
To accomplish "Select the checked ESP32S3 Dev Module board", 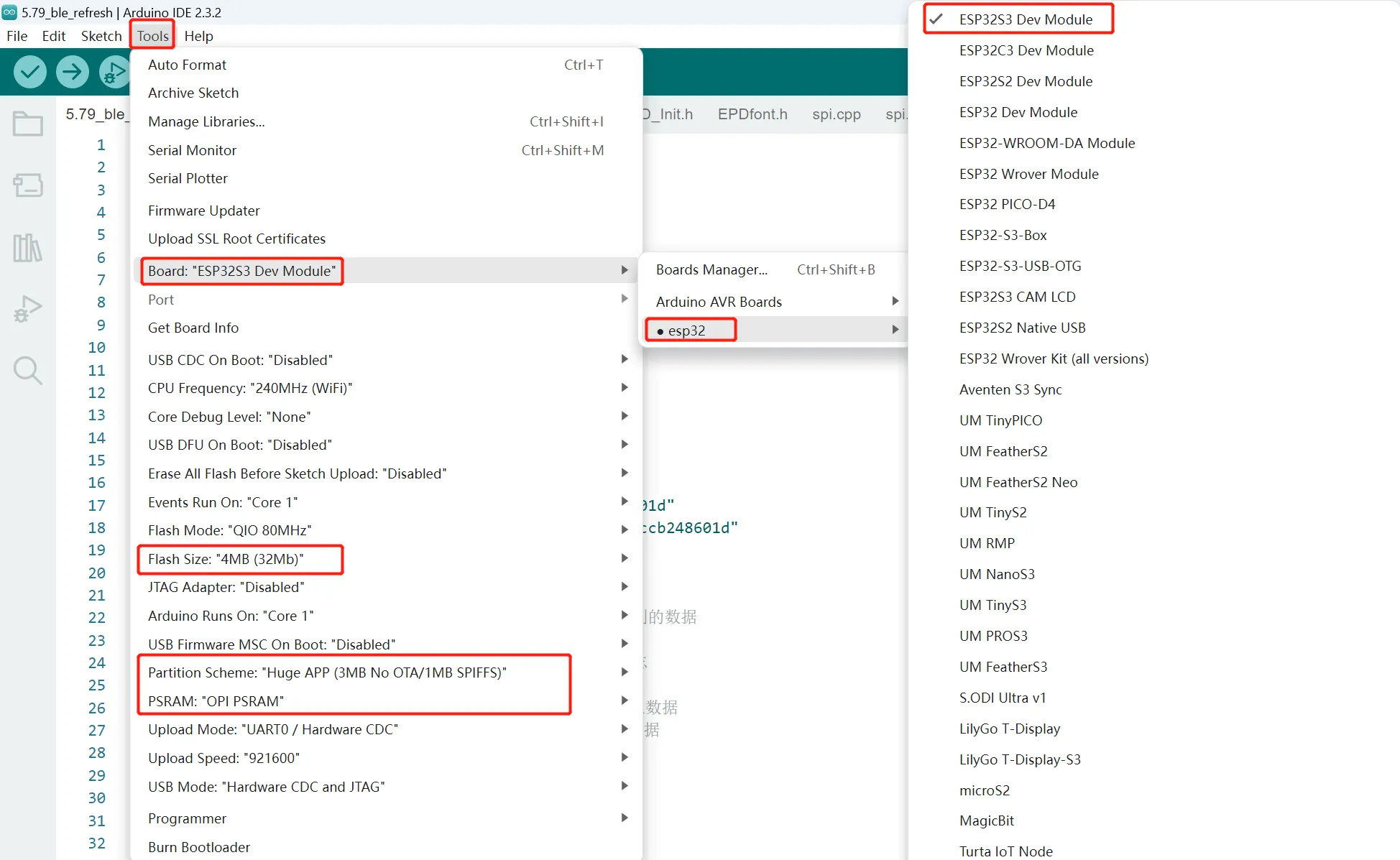I will point(1025,19).
